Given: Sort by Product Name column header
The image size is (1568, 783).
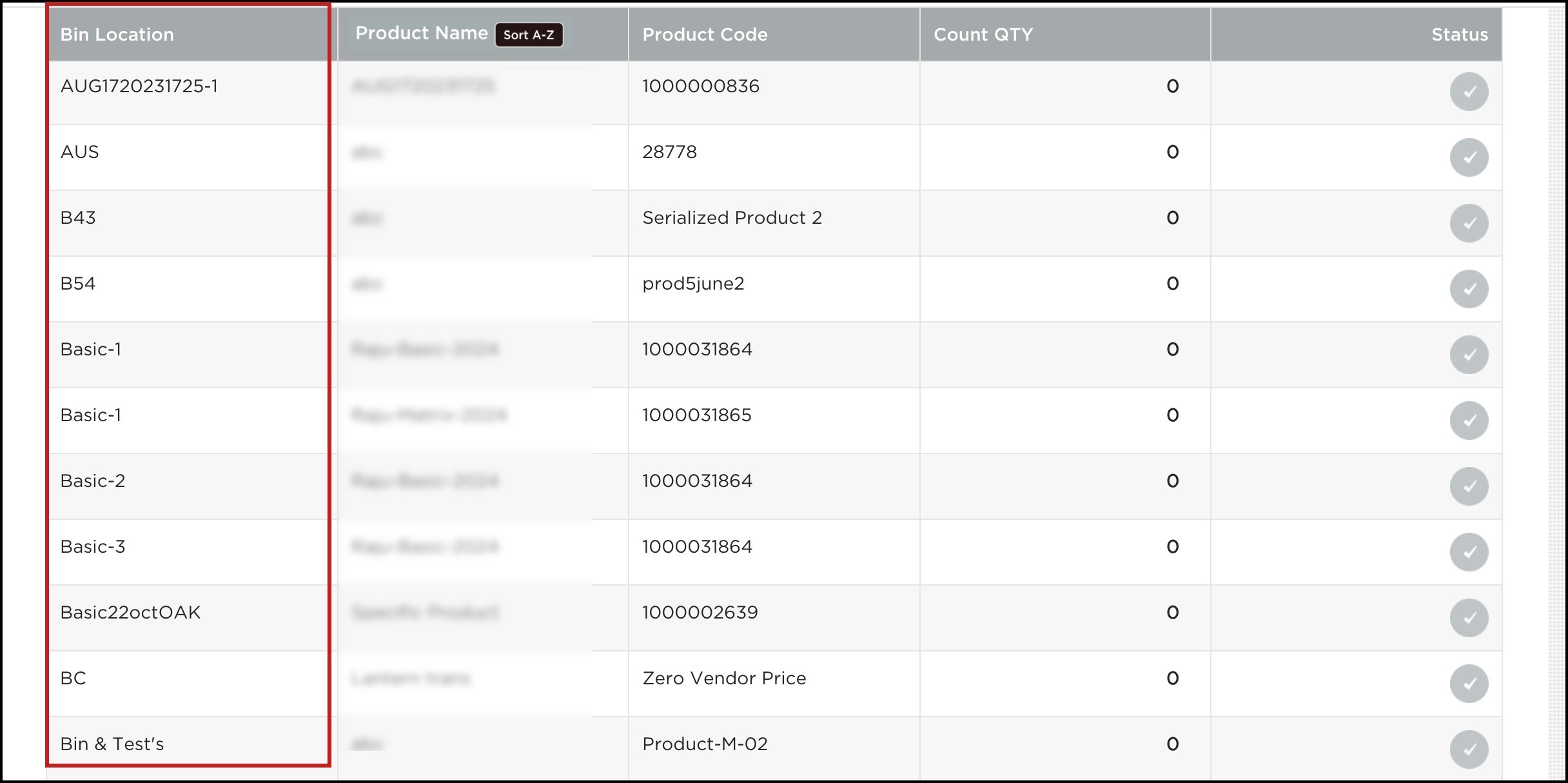Looking at the screenshot, I should point(421,34).
